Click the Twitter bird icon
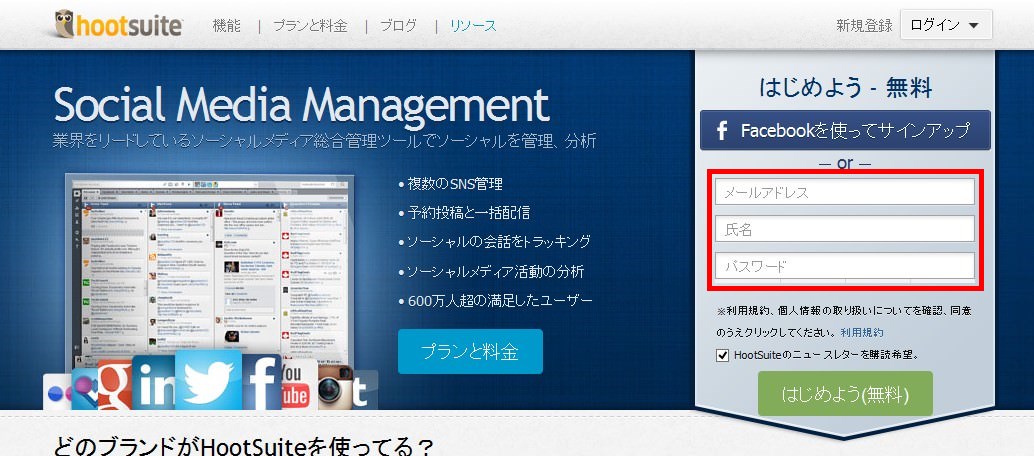 (x=208, y=381)
